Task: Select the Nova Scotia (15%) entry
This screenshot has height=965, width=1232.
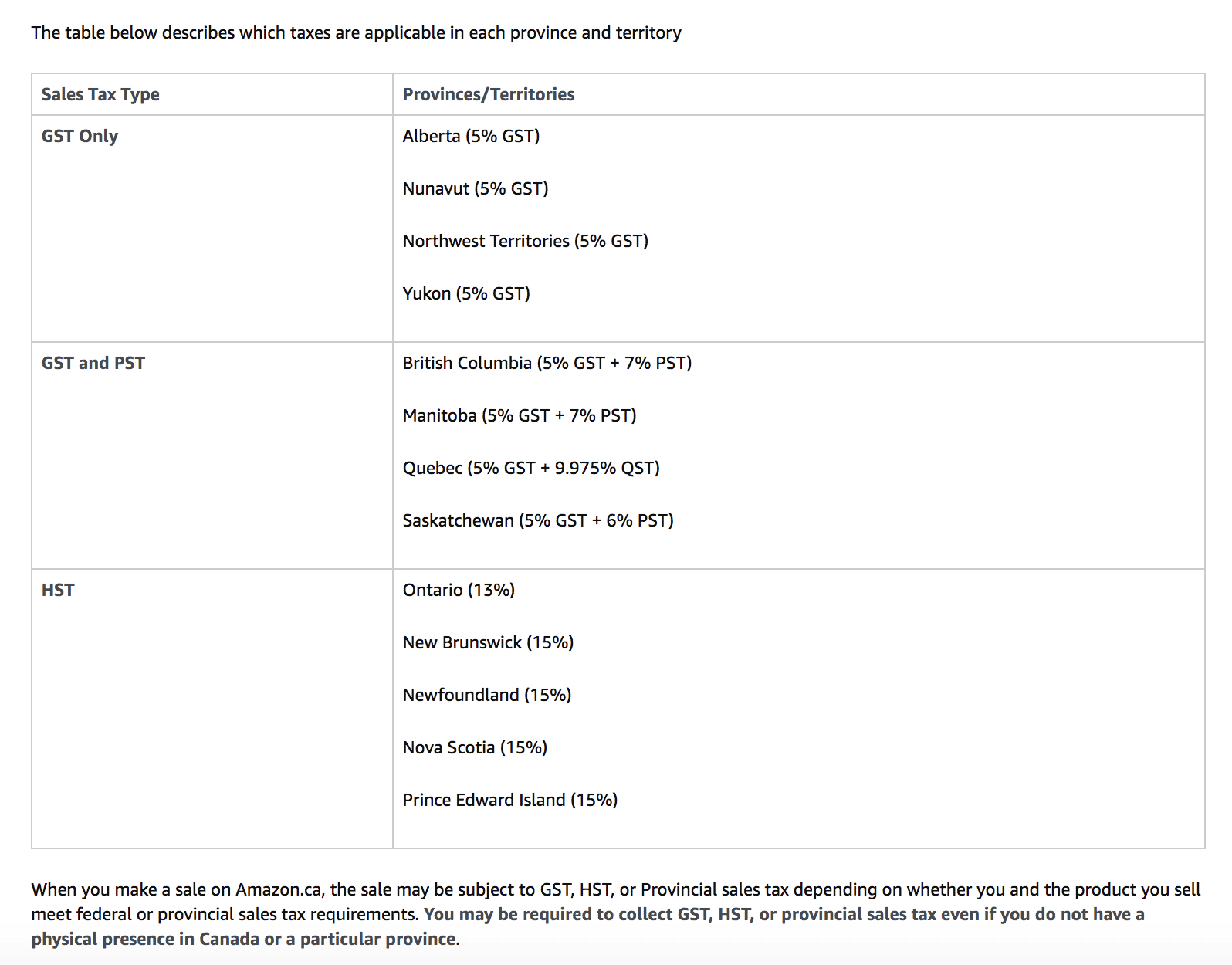Action: pyautogui.click(x=475, y=747)
